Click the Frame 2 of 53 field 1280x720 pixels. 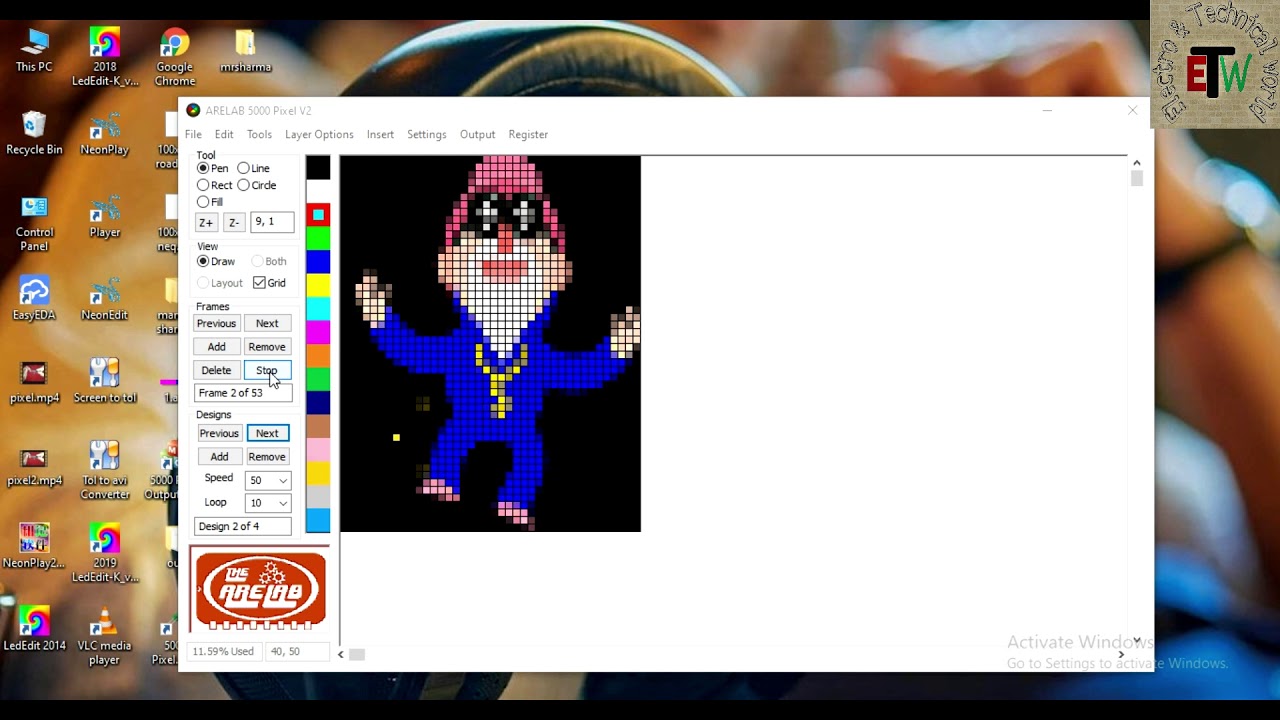point(243,393)
